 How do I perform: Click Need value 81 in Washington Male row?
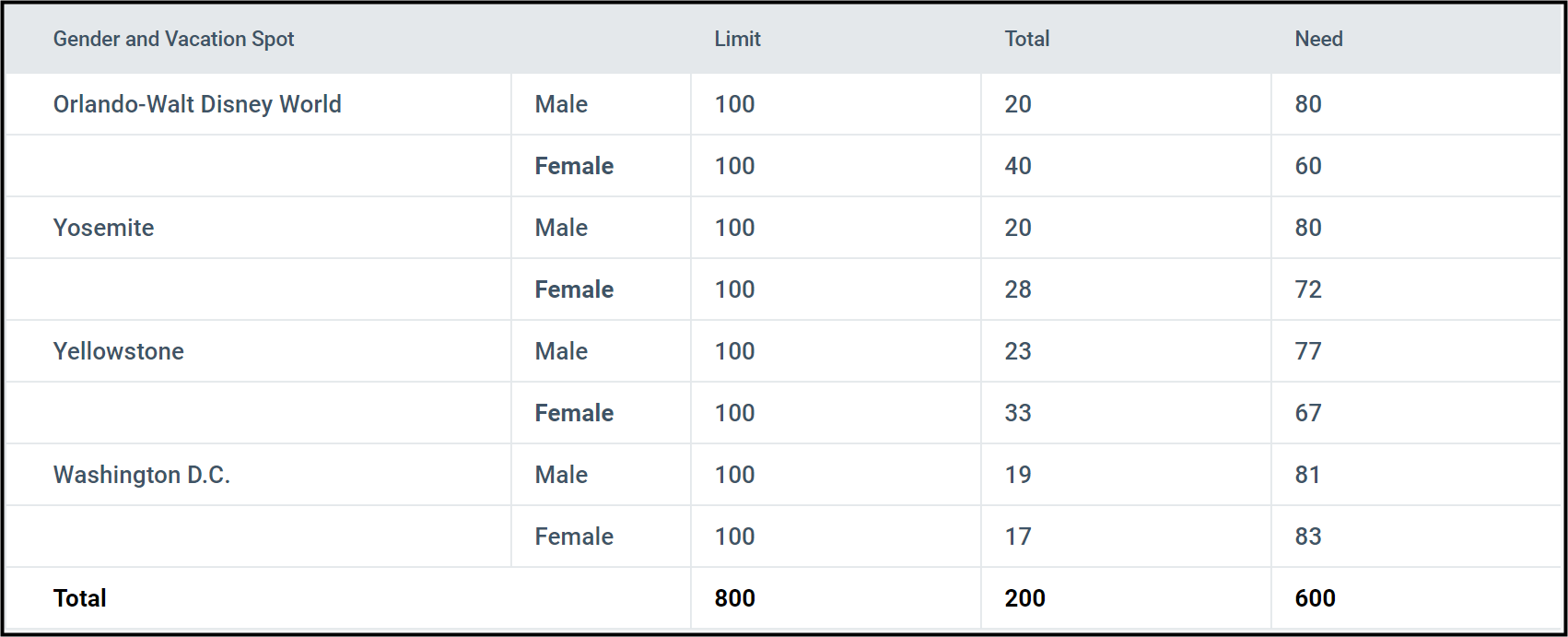point(1307,475)
